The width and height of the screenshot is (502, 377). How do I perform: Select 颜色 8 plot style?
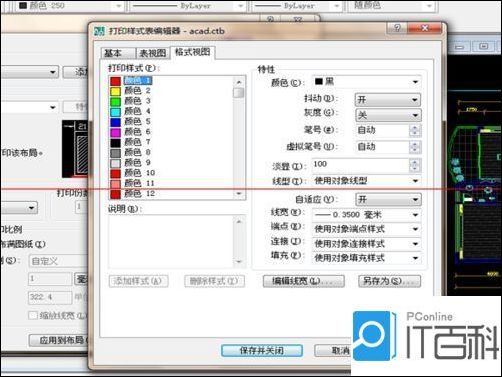tap(137, 152)
